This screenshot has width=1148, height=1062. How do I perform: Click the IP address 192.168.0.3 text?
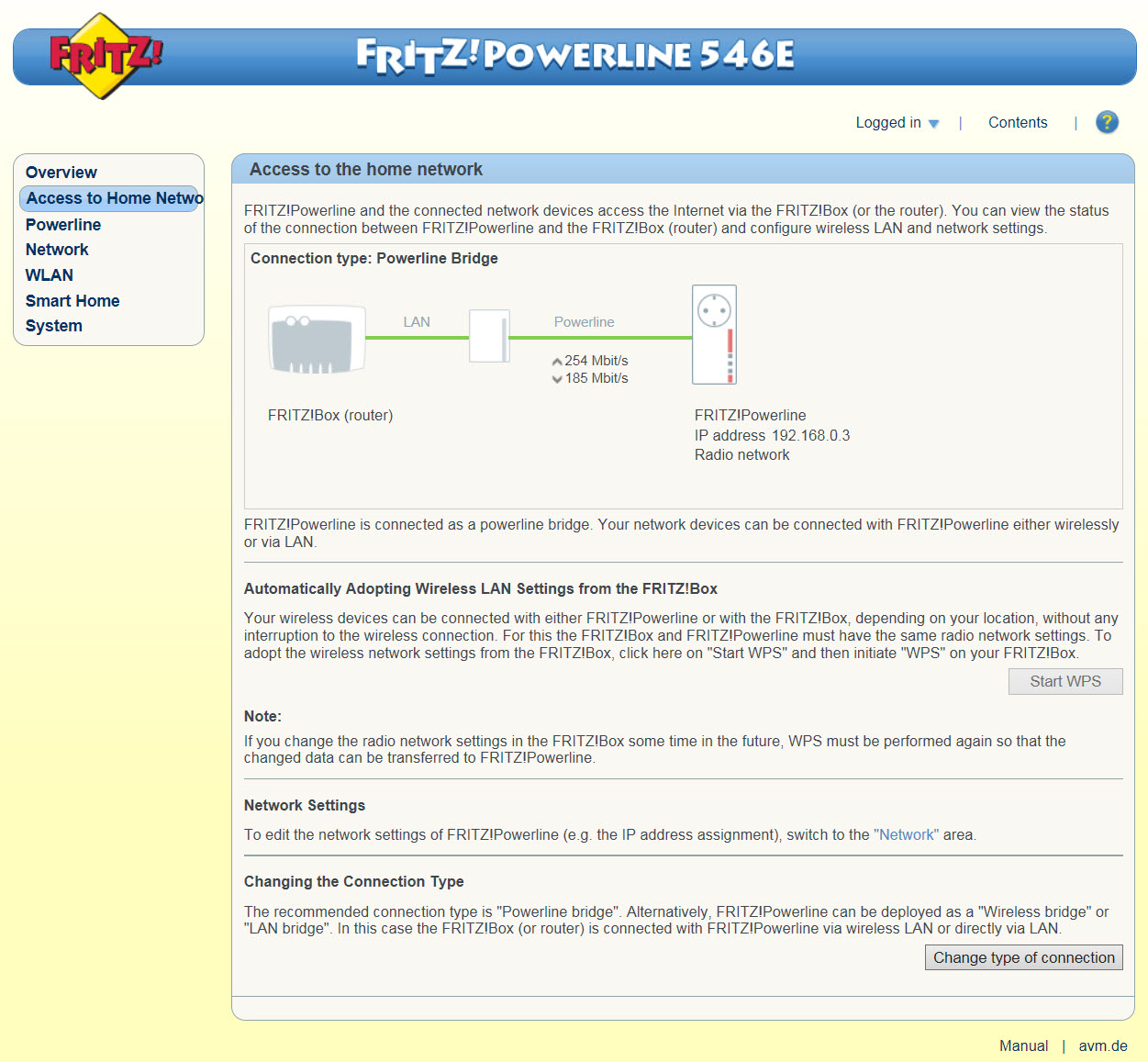tap(773, 436)
